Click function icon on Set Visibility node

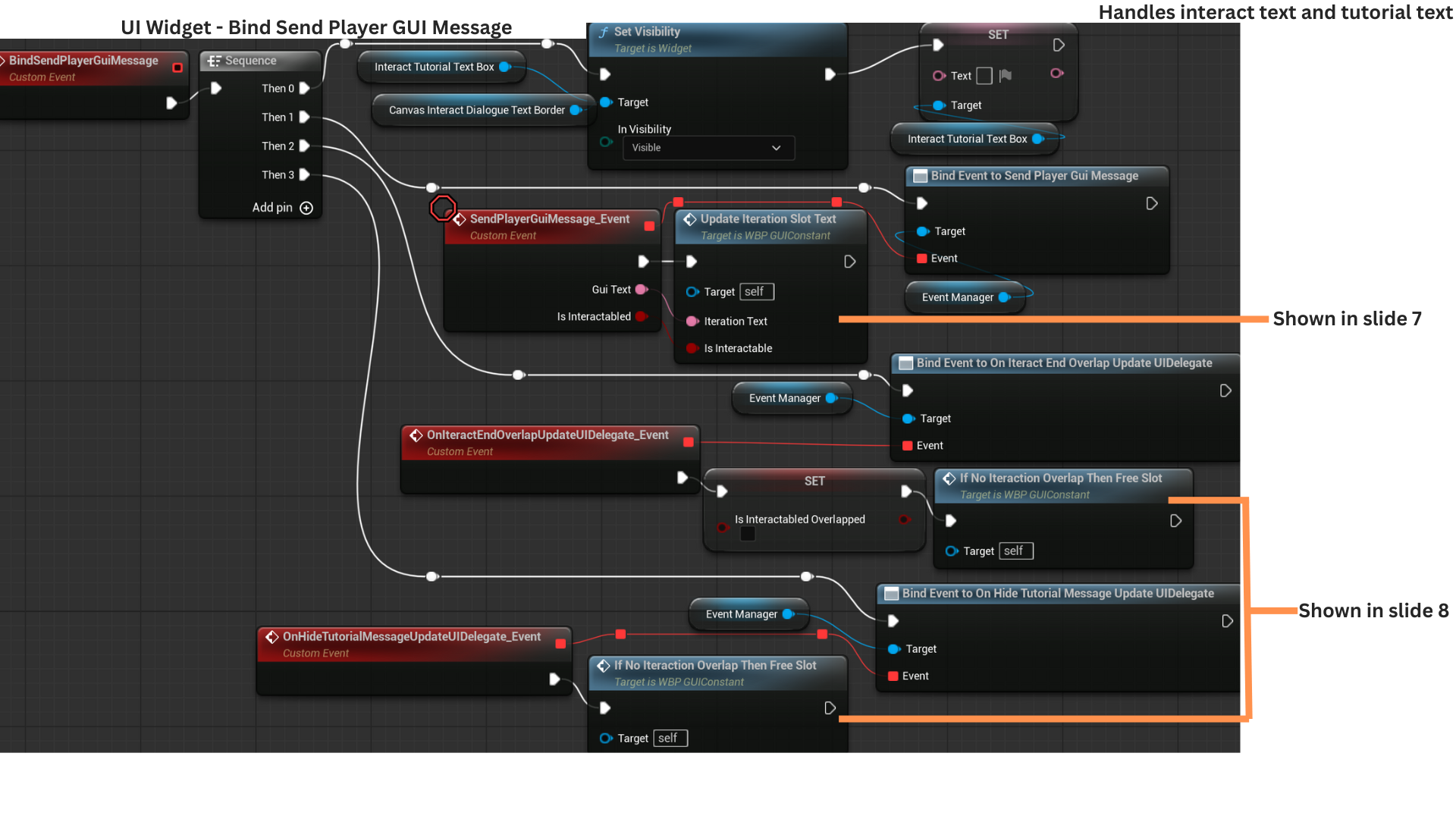tap(604, 32)
